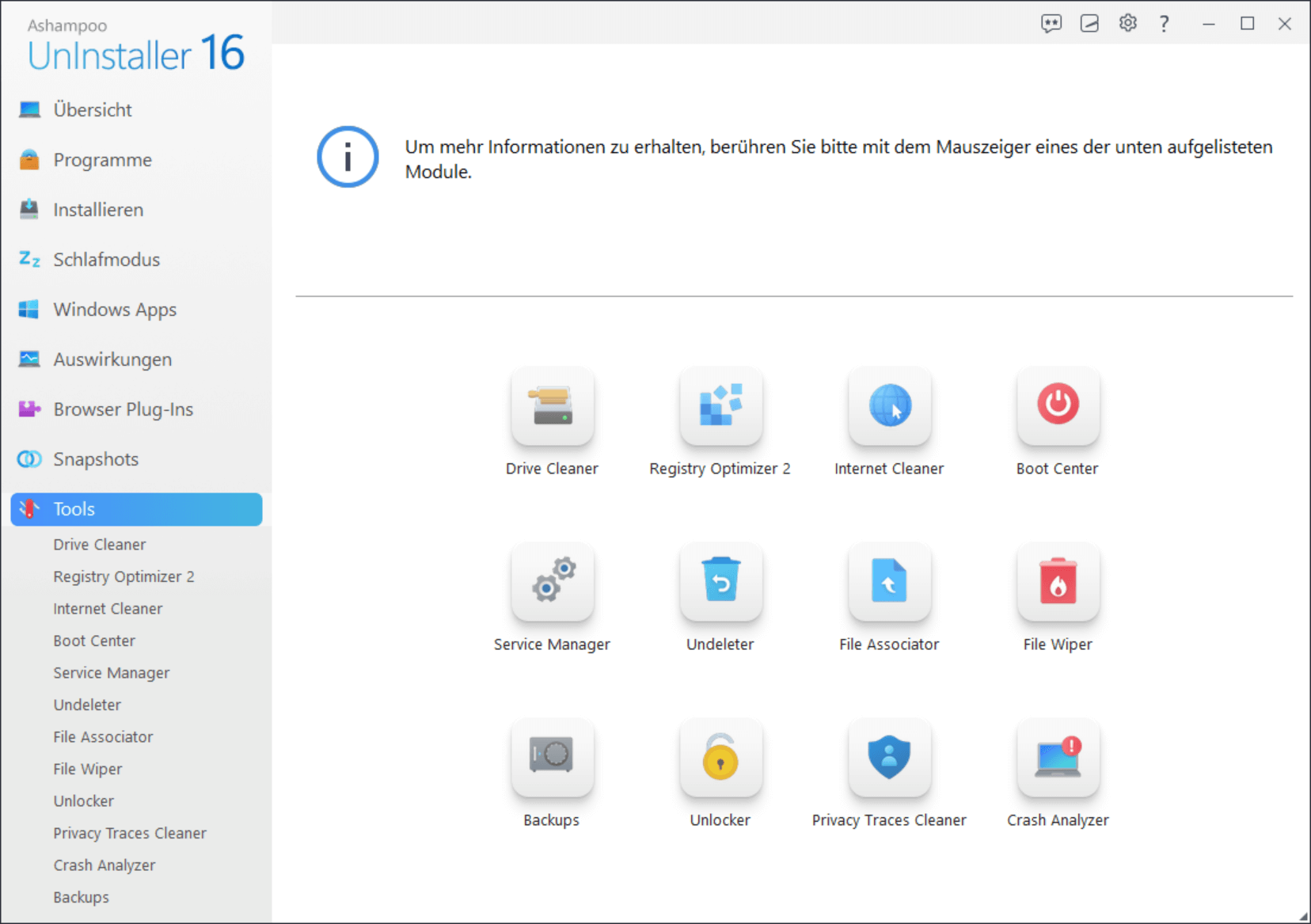This screenshot has height=924, width=1311.
Task: Open the Unlocker padlock icon
Action: (720, 757)
